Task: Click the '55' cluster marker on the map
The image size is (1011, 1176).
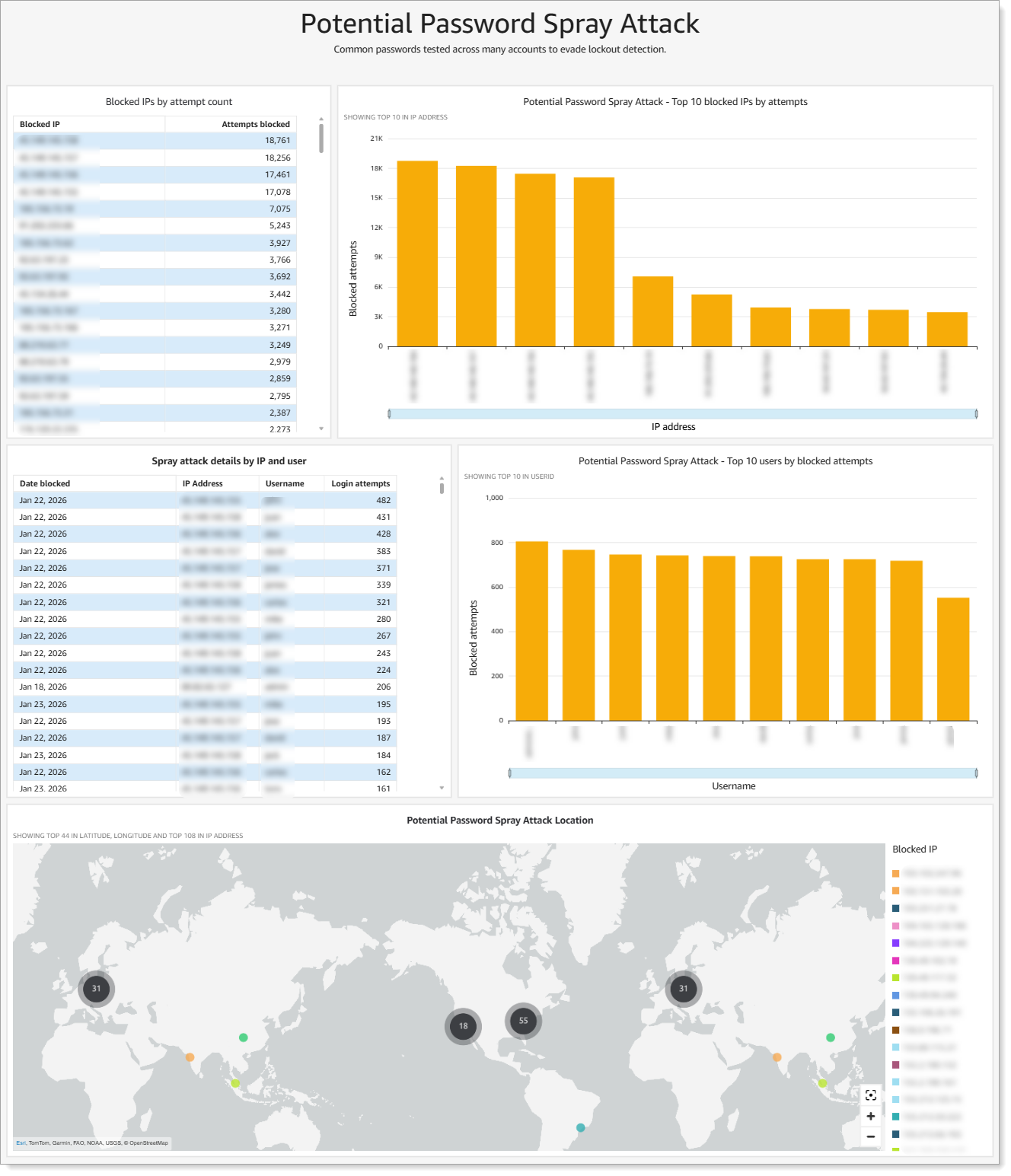Action: pyautogui.click(x=523, y=1022)
